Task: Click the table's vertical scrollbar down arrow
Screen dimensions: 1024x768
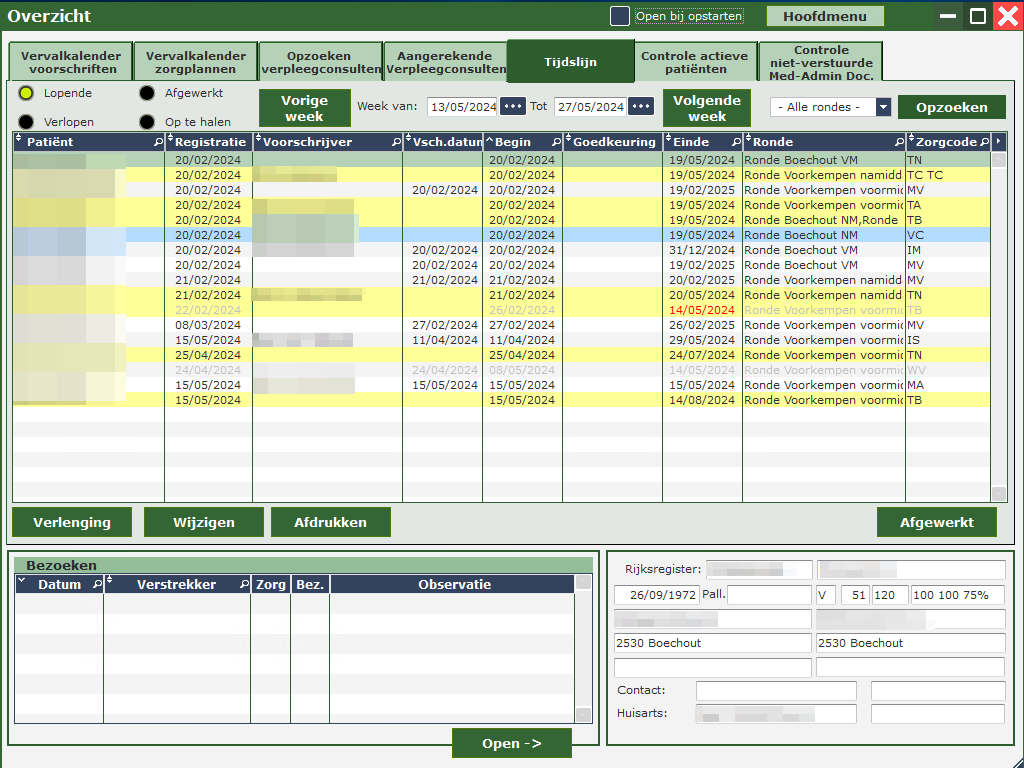Action: pos(998,494)
